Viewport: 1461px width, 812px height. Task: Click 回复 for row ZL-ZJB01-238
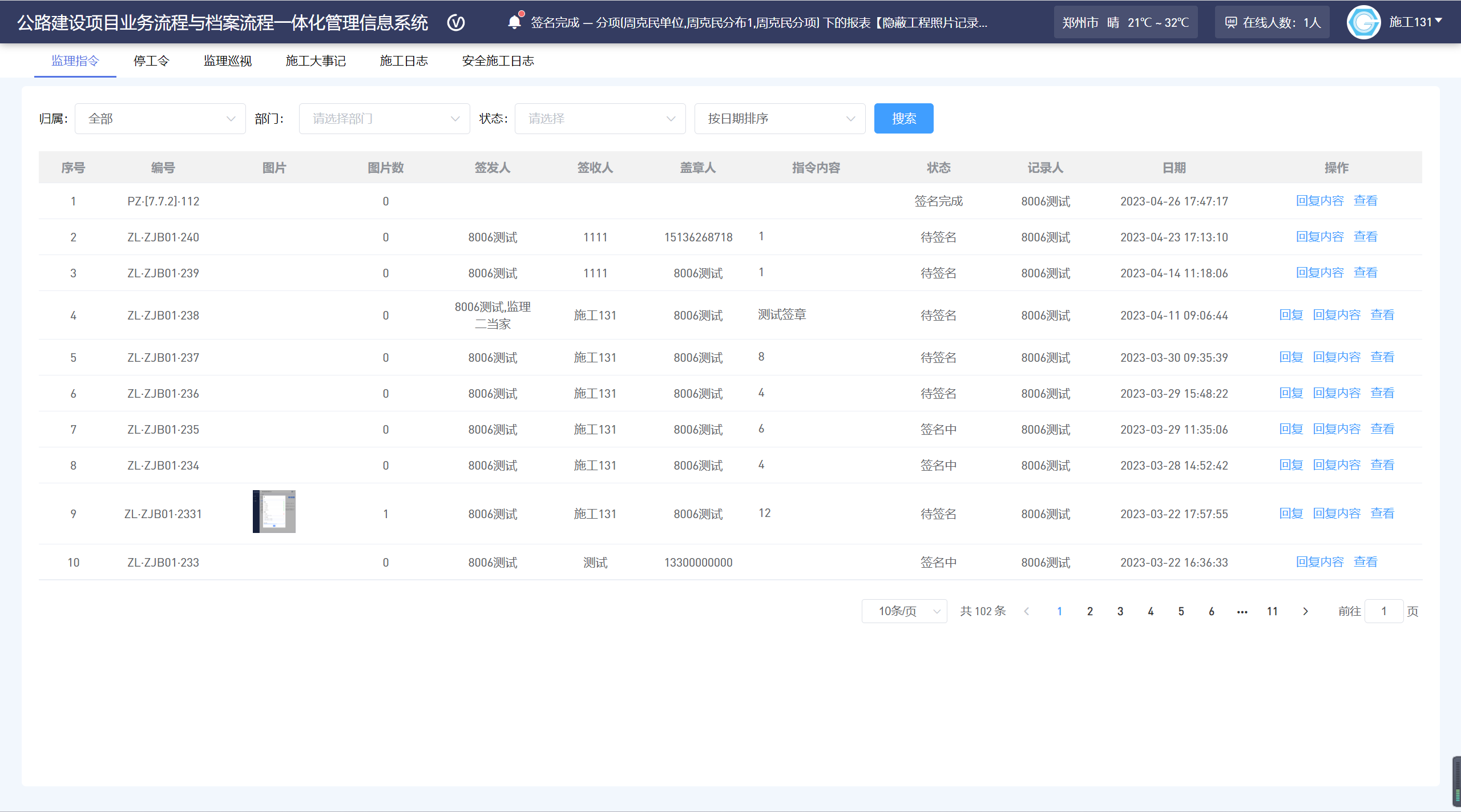coord(1292,315)
